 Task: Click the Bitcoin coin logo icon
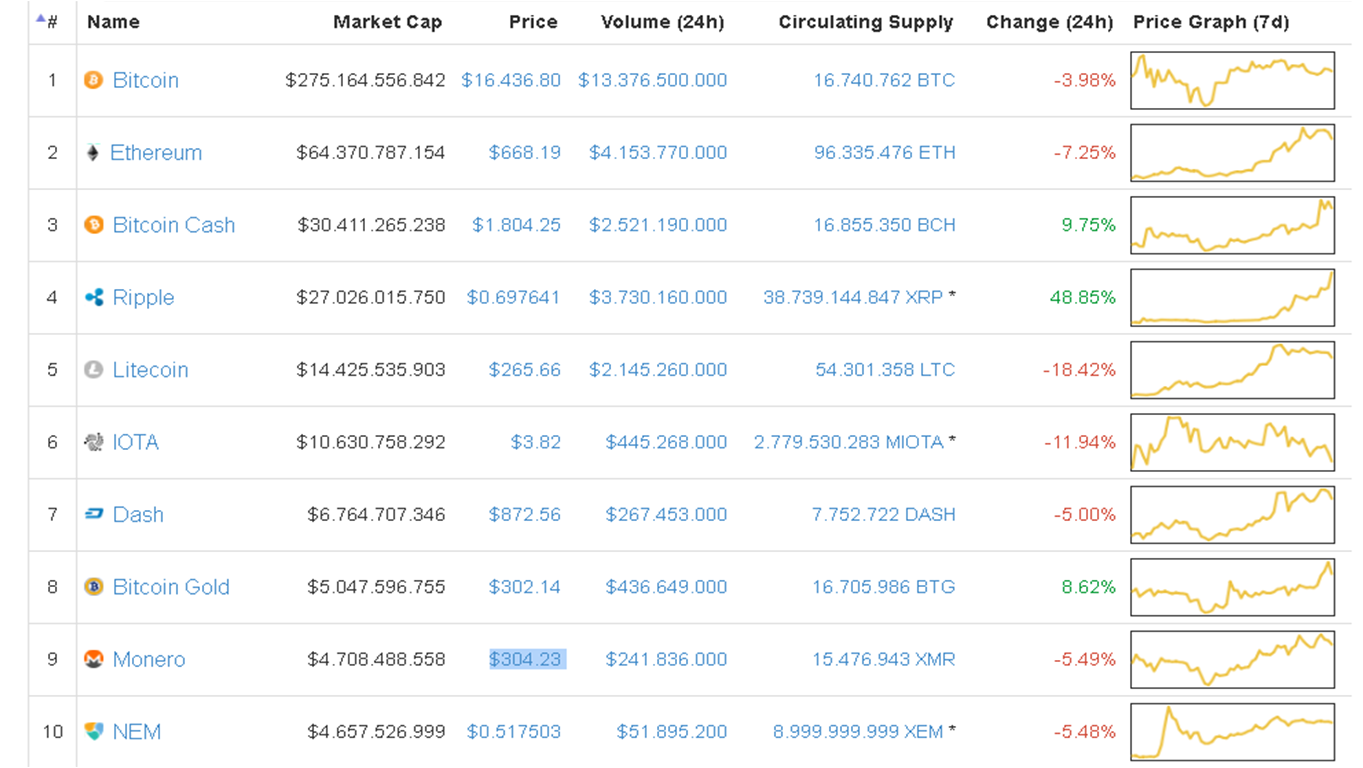(93, 80)
